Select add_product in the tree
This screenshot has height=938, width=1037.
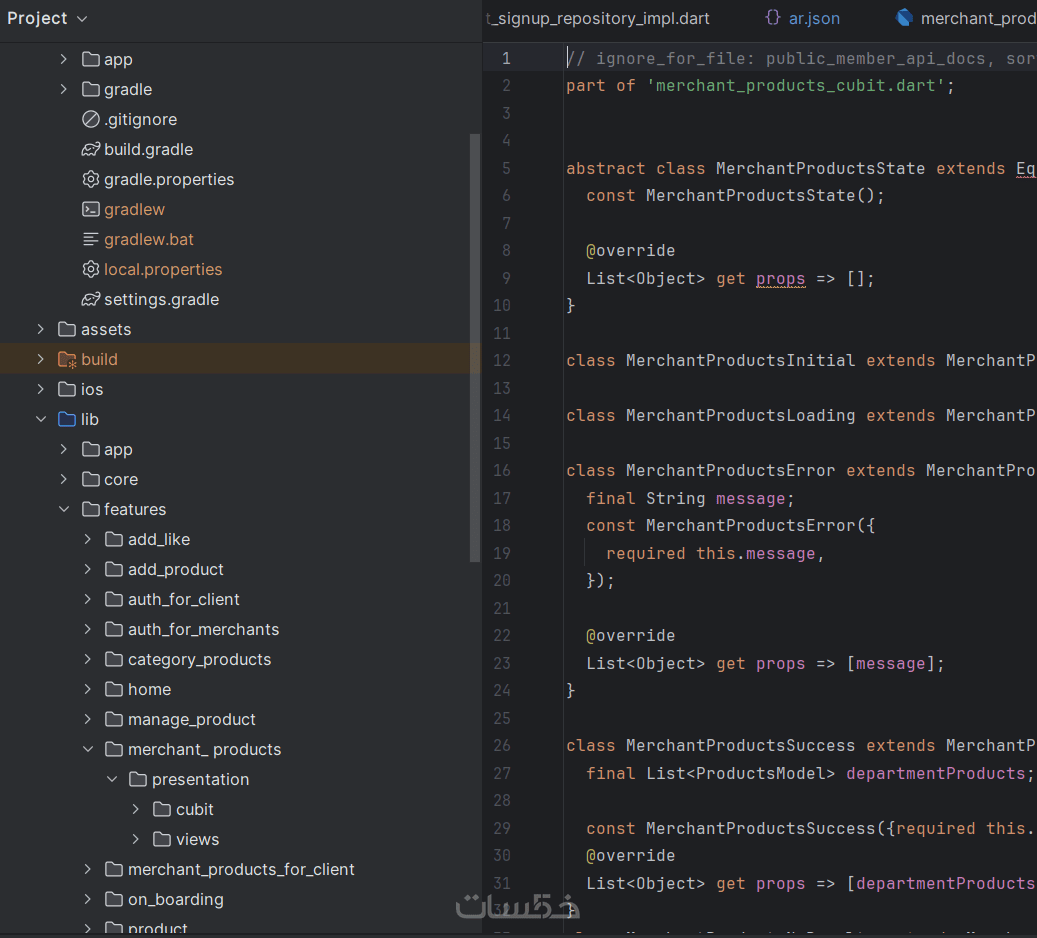click(175, 570)
